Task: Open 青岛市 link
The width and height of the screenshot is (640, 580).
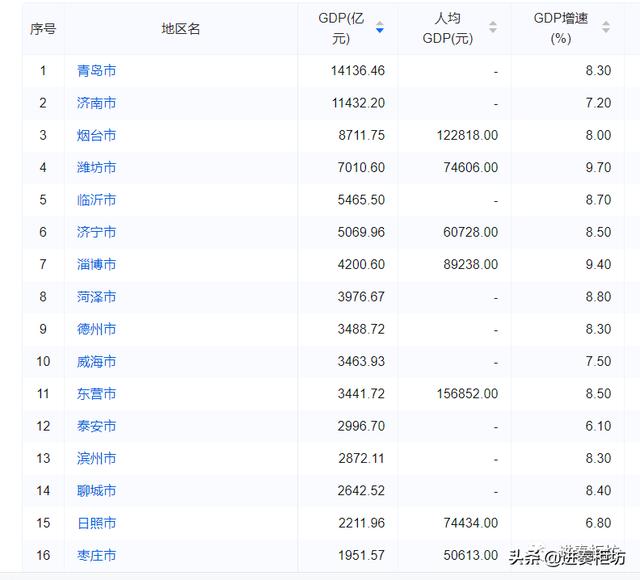Action: pos(96,71)
